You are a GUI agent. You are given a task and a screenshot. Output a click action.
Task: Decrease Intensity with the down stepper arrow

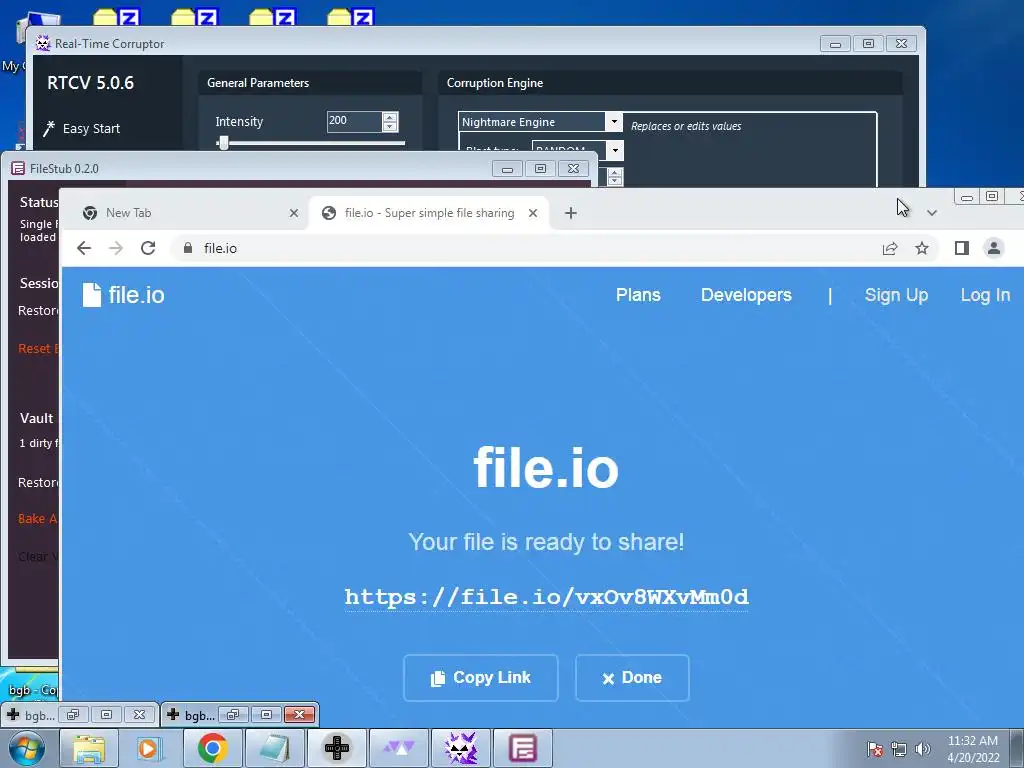pyautogui.click(x=390, y=126)
